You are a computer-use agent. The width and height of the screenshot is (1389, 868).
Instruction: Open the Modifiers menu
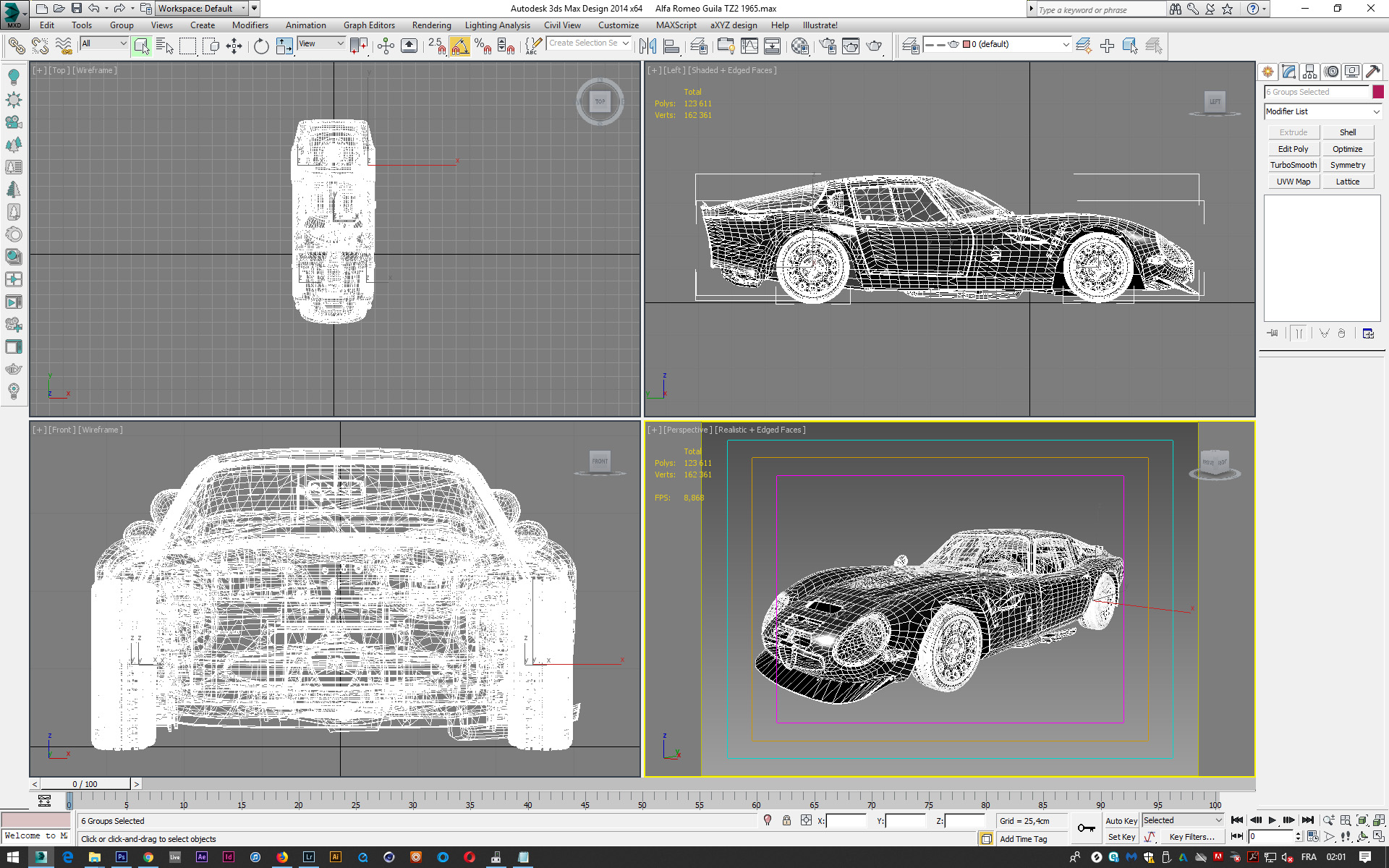point(250,25)
